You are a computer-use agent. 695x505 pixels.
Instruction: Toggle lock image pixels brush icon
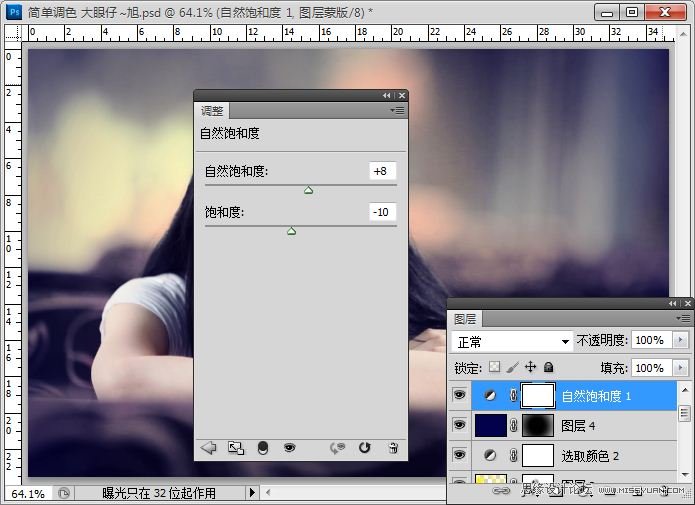pyautogui.click(x=513, y=367)
